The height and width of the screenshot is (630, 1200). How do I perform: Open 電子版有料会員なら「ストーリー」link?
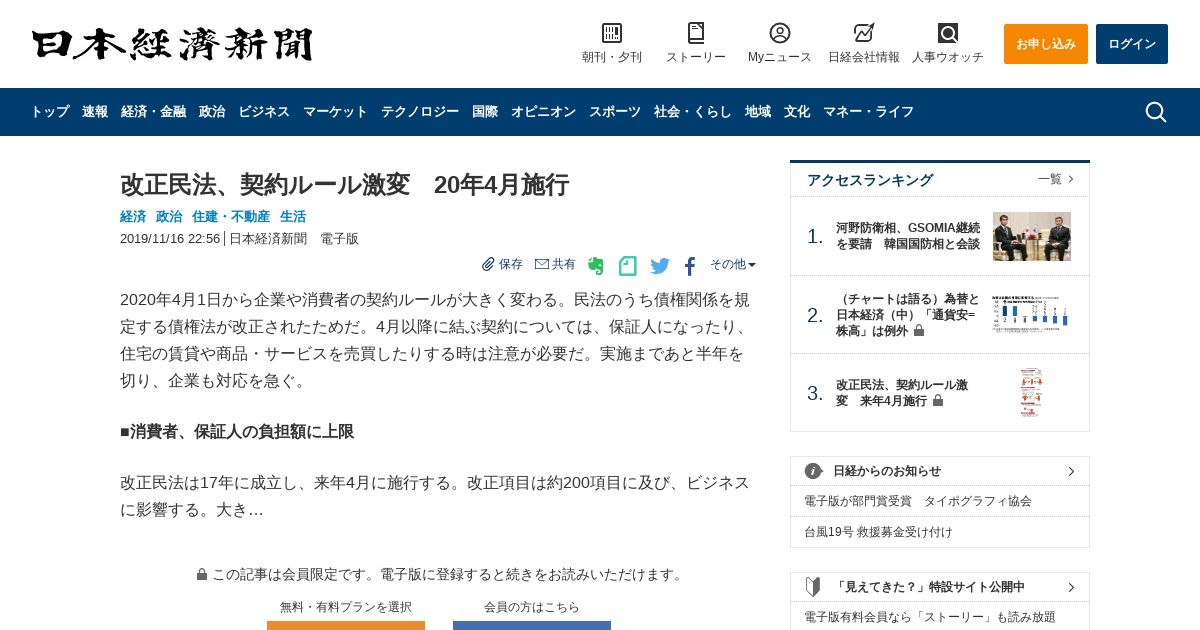[x=930, y=617]
